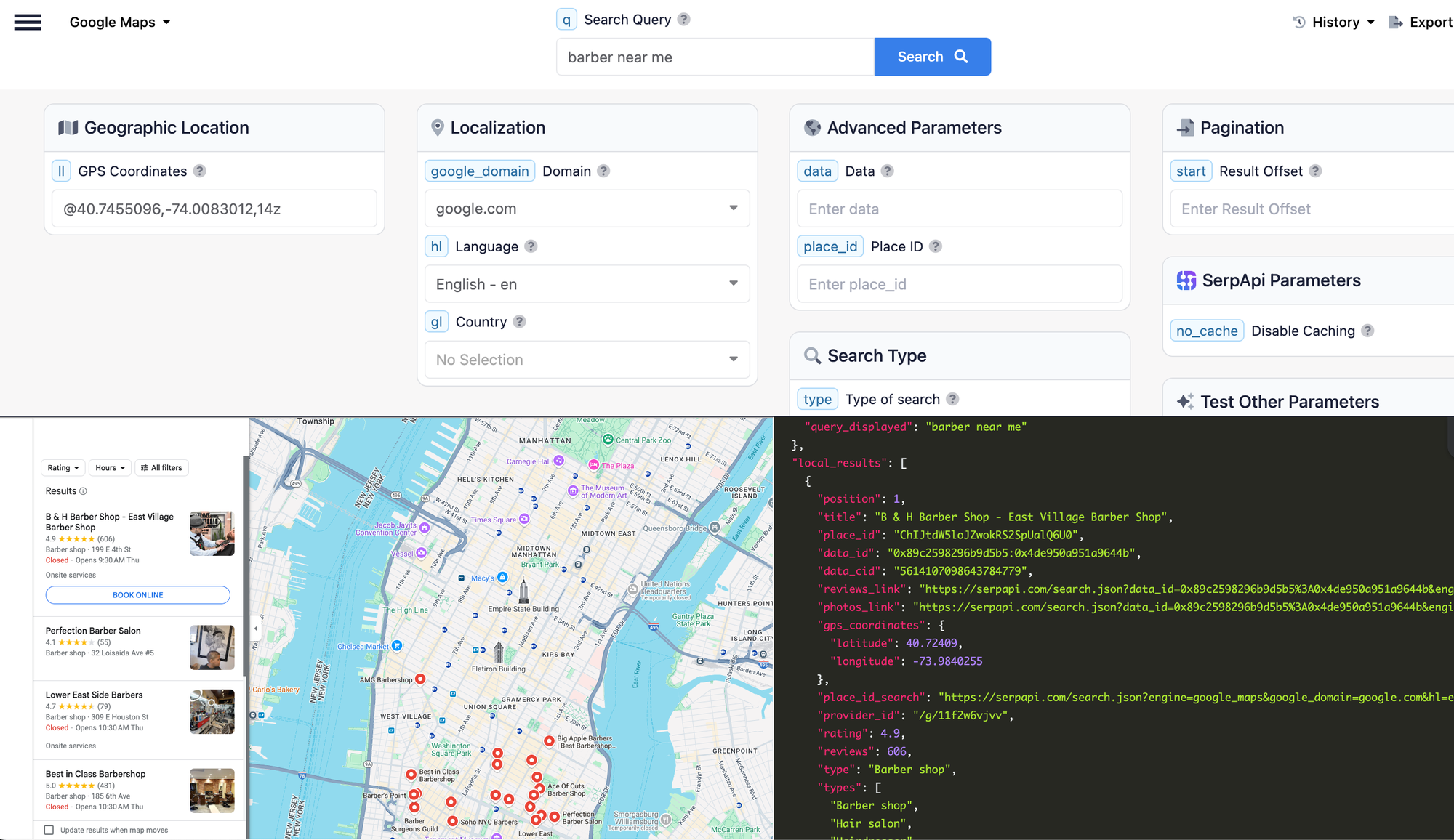Open the History menu
1454x840 pixels.
click(x=1334, y=22)
